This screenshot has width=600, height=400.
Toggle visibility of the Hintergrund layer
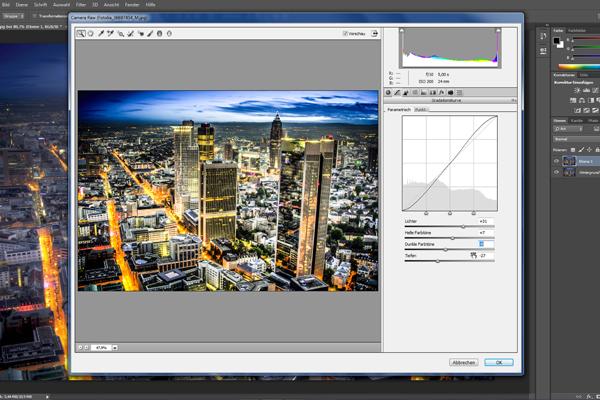[556, 171]
